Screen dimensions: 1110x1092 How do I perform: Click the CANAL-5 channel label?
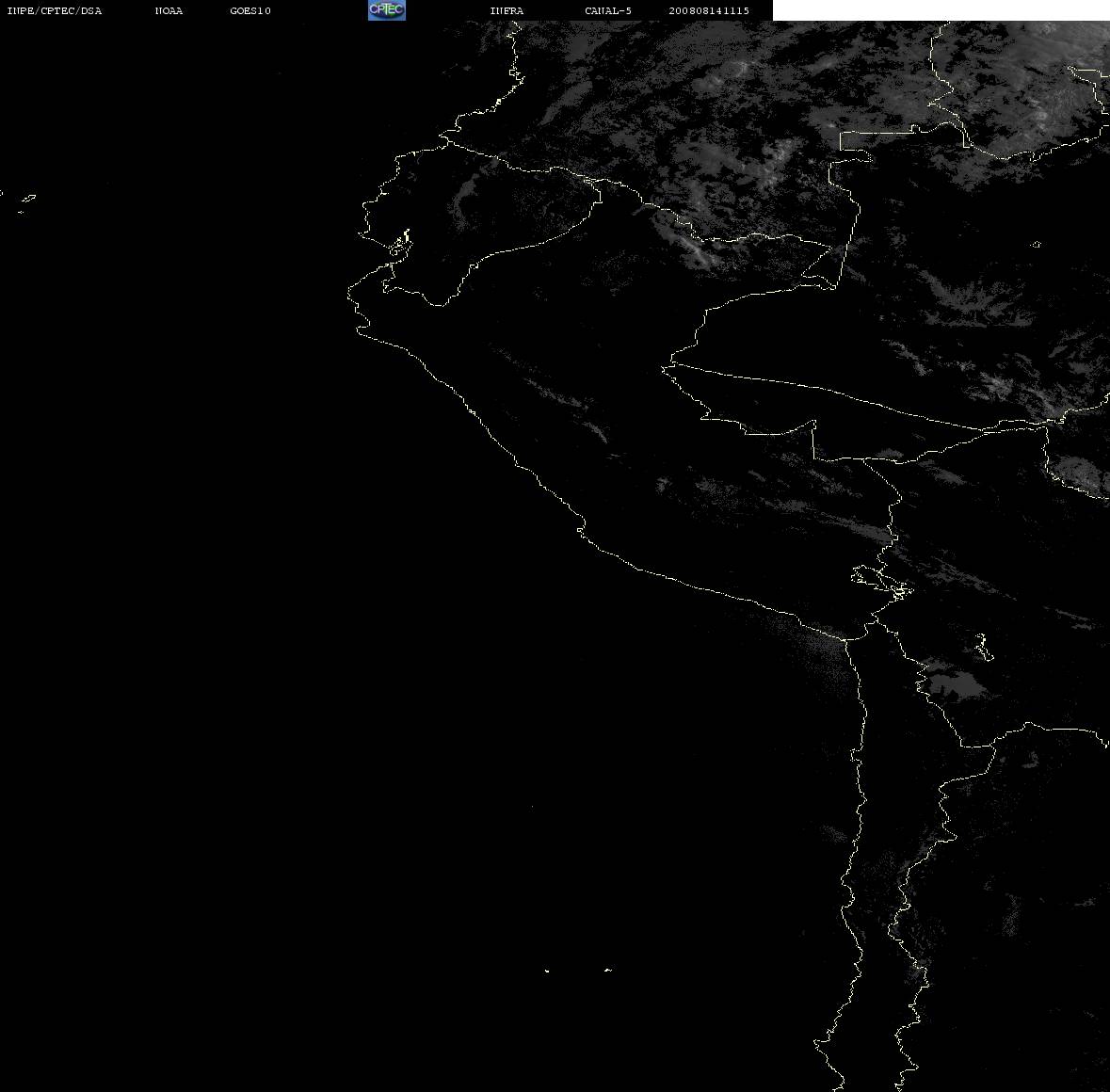coord(608,10)
